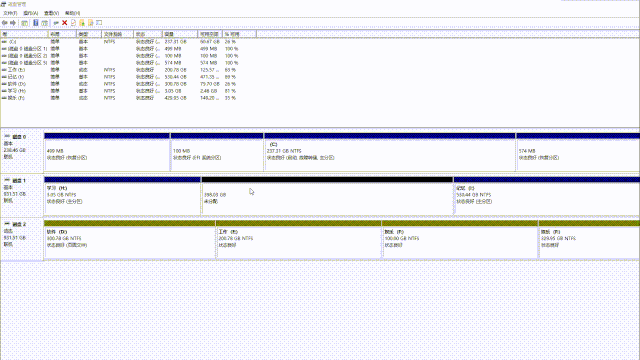Click the last toolbar icon after folder icons
The height and width of the screenshot is (360, 640).
click(x=99, y=23)
